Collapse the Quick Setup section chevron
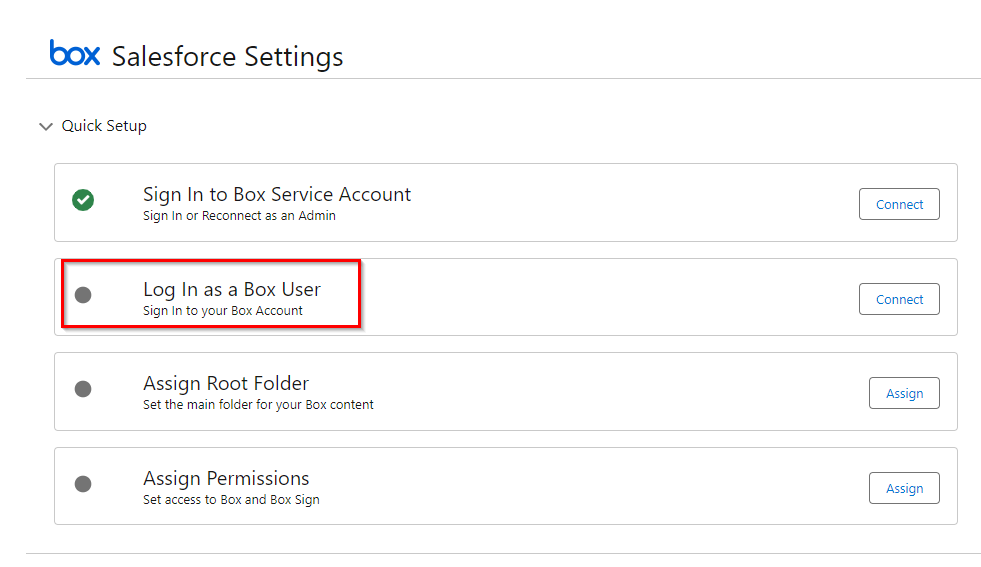981x567 pixels. (46, 126)
